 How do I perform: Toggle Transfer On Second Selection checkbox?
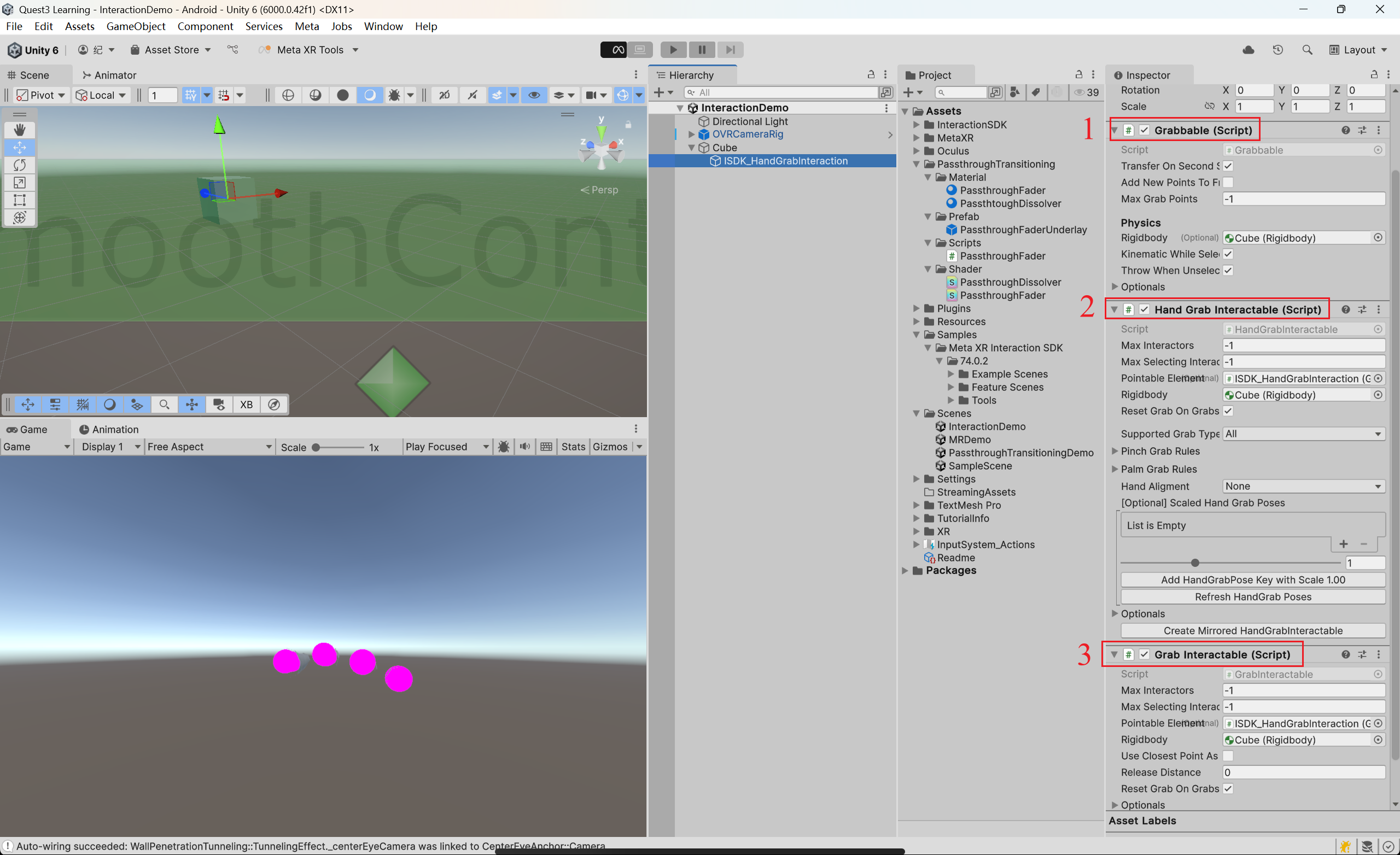point(1228,166)
